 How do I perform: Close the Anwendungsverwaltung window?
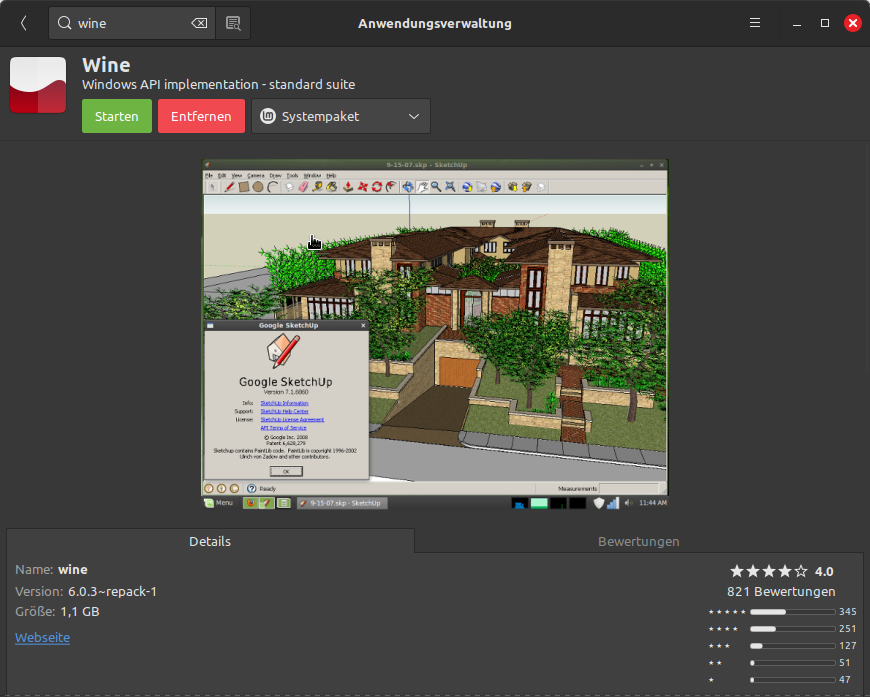(853, 23)
